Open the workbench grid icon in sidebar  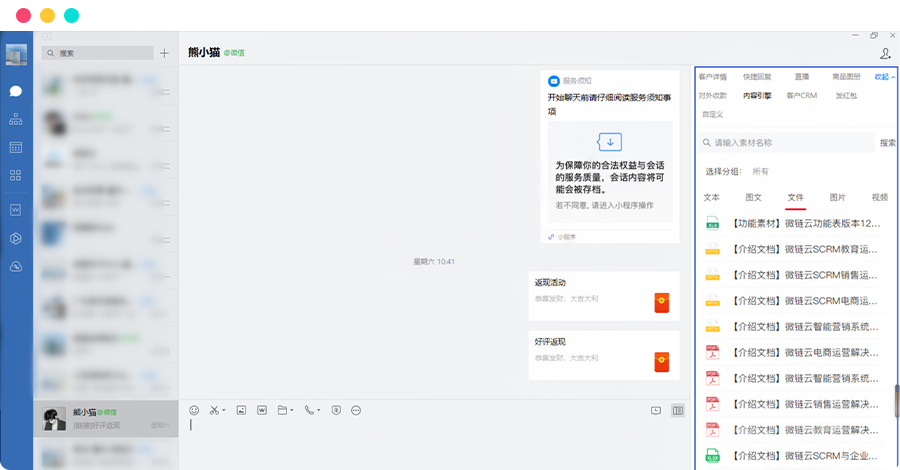[x=16, y=175]
